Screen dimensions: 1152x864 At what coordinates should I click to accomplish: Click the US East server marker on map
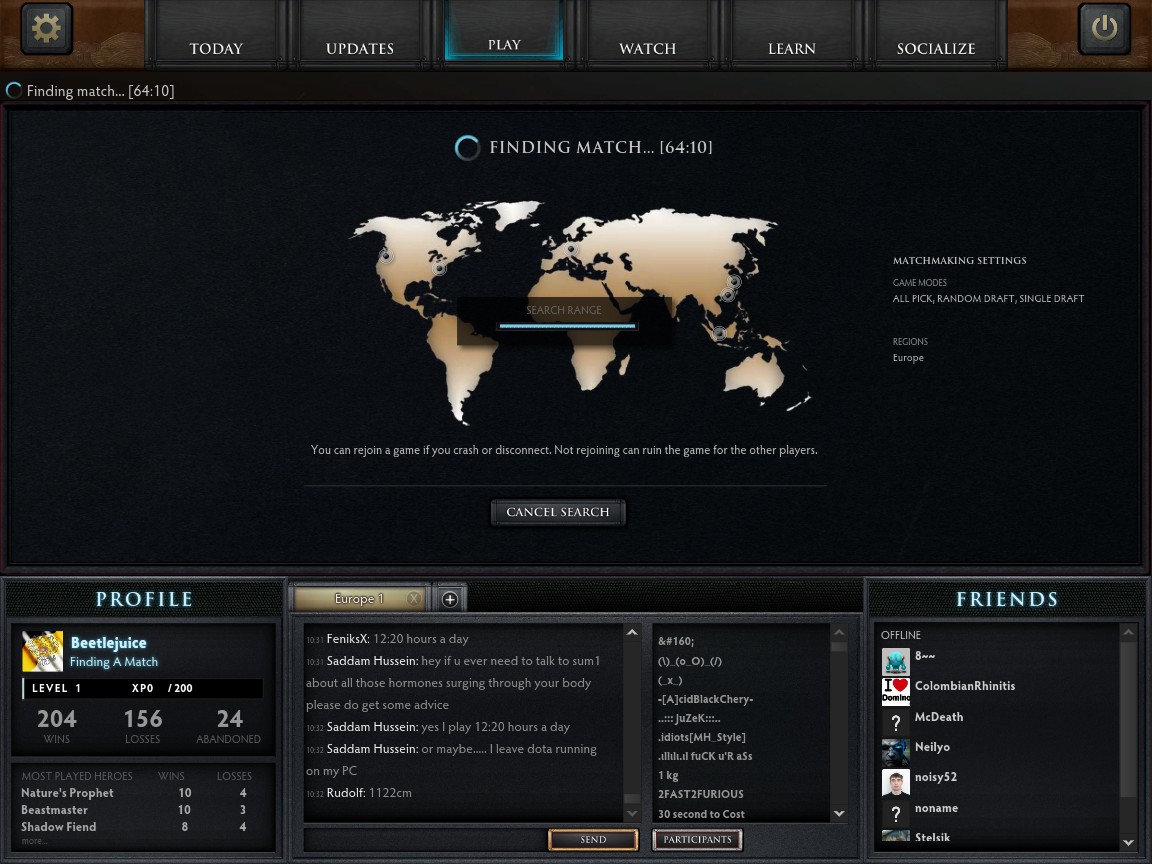[x=439, y=268]
